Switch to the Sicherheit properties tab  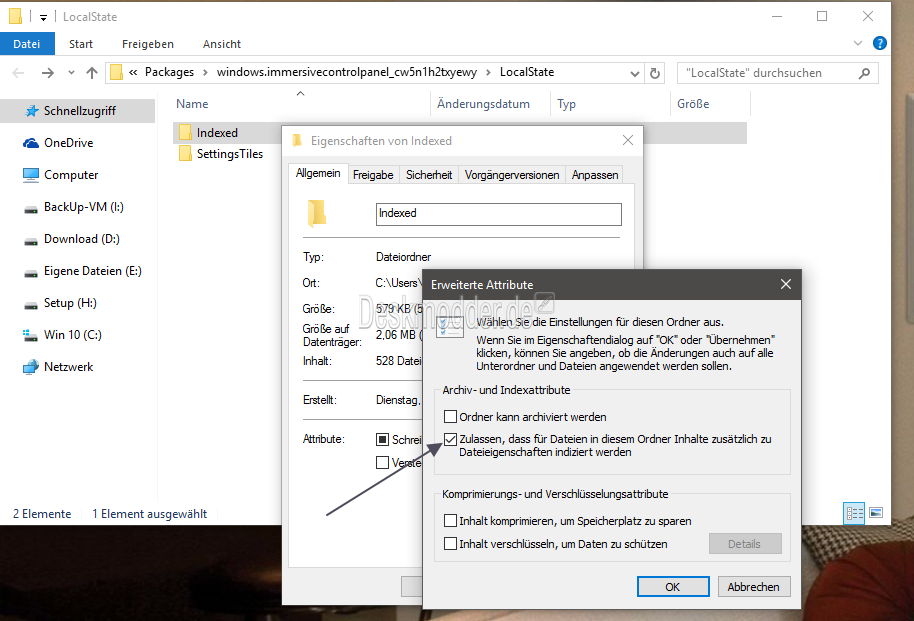(x=429, y=175)
